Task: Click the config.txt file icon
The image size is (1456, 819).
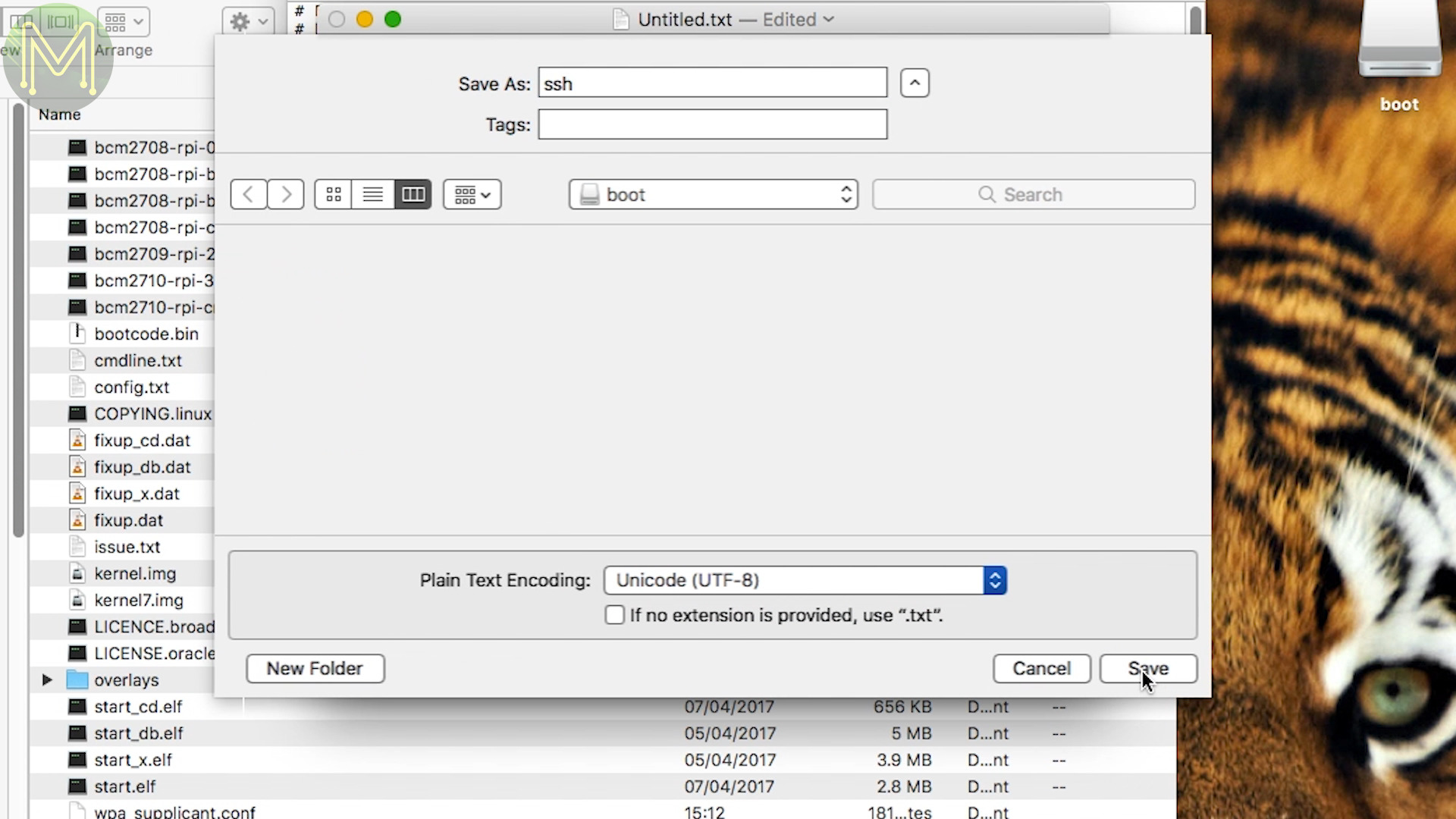Action: pos(77,387)
